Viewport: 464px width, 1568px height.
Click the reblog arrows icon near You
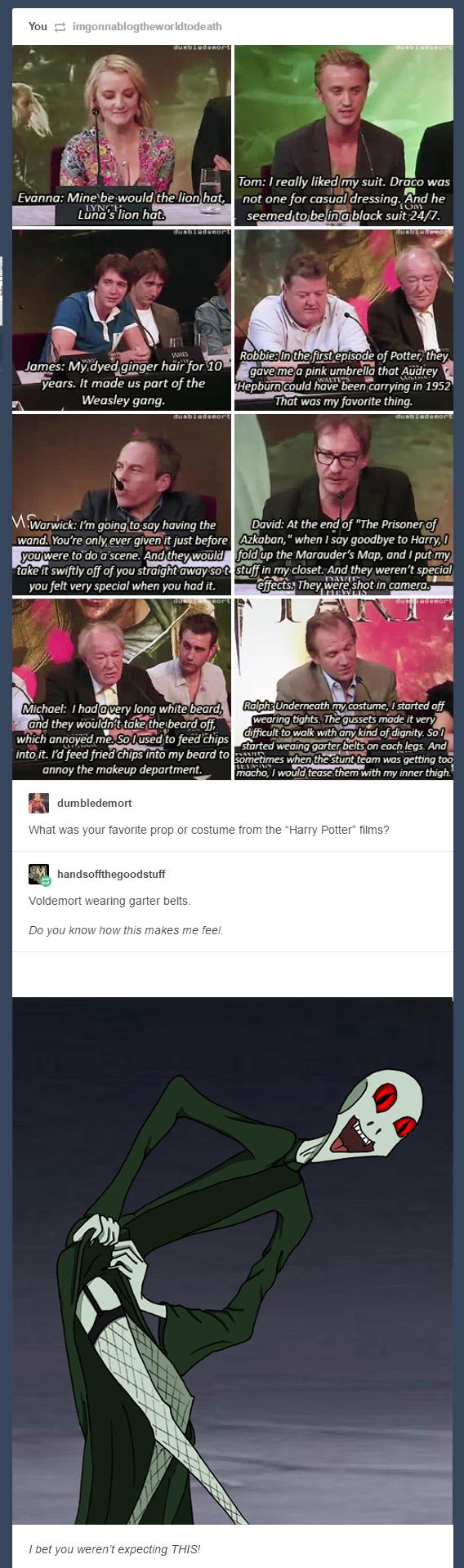[60, 27]
